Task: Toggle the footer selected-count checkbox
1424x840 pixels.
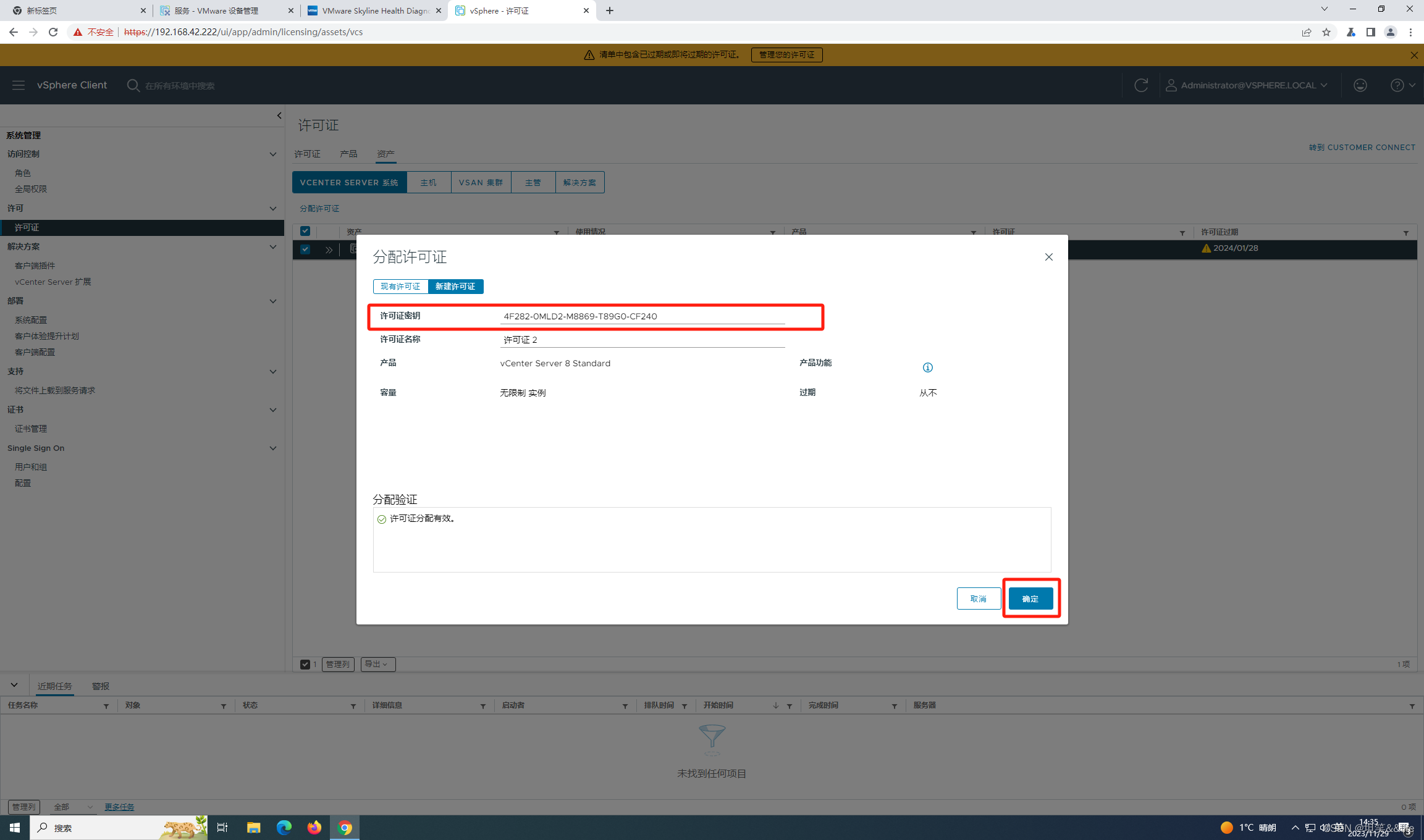Action: click(305, 665)
